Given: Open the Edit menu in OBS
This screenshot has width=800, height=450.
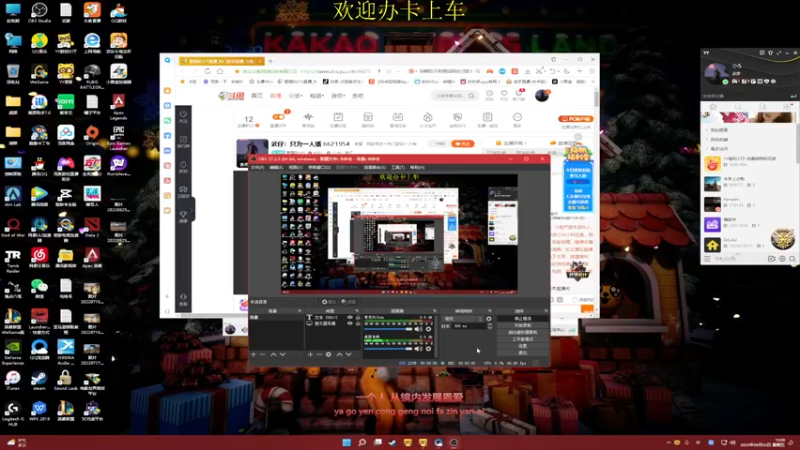Looking at the screenshot, I should pyautogui.click(x=276, y=167).
